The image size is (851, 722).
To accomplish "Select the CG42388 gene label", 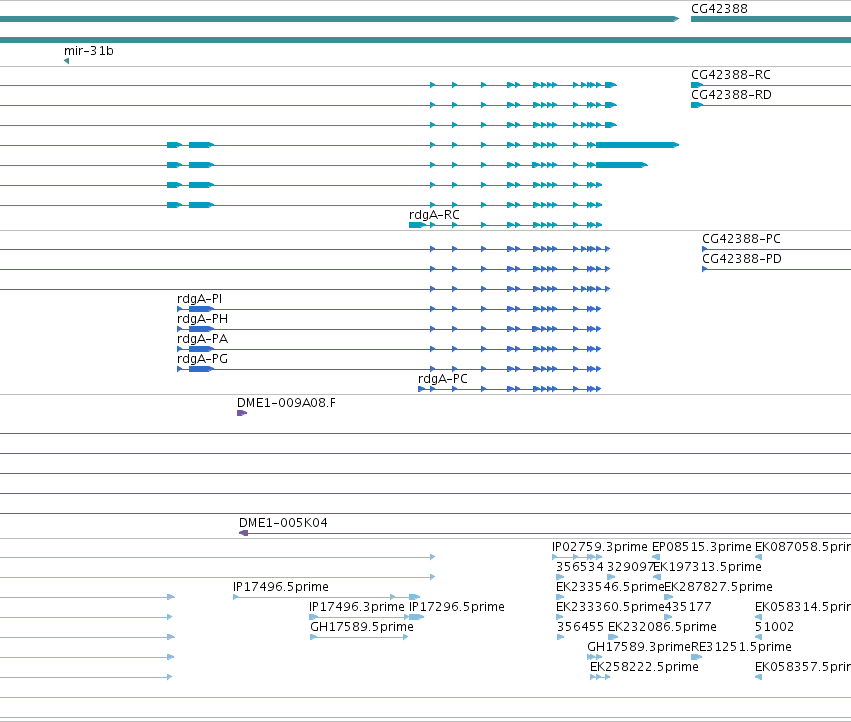I will pos(719,9).
